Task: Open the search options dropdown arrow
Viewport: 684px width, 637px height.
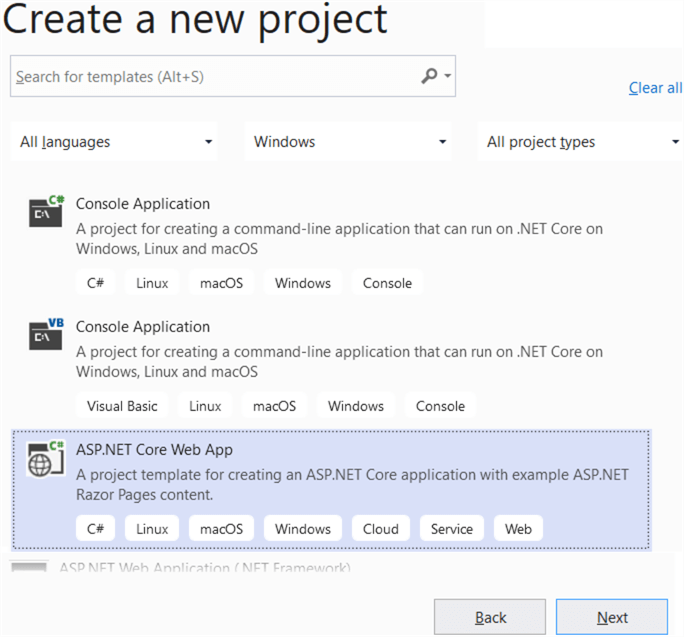Action: pos(447,76)
